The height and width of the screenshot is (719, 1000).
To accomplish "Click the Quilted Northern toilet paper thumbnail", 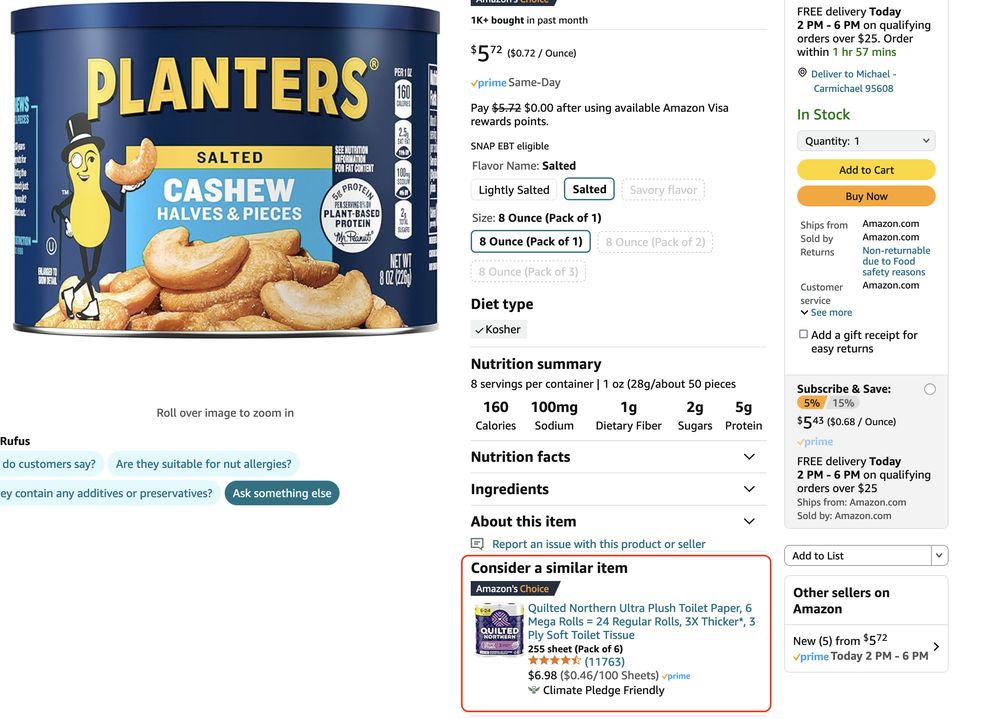I will (498, 632).
